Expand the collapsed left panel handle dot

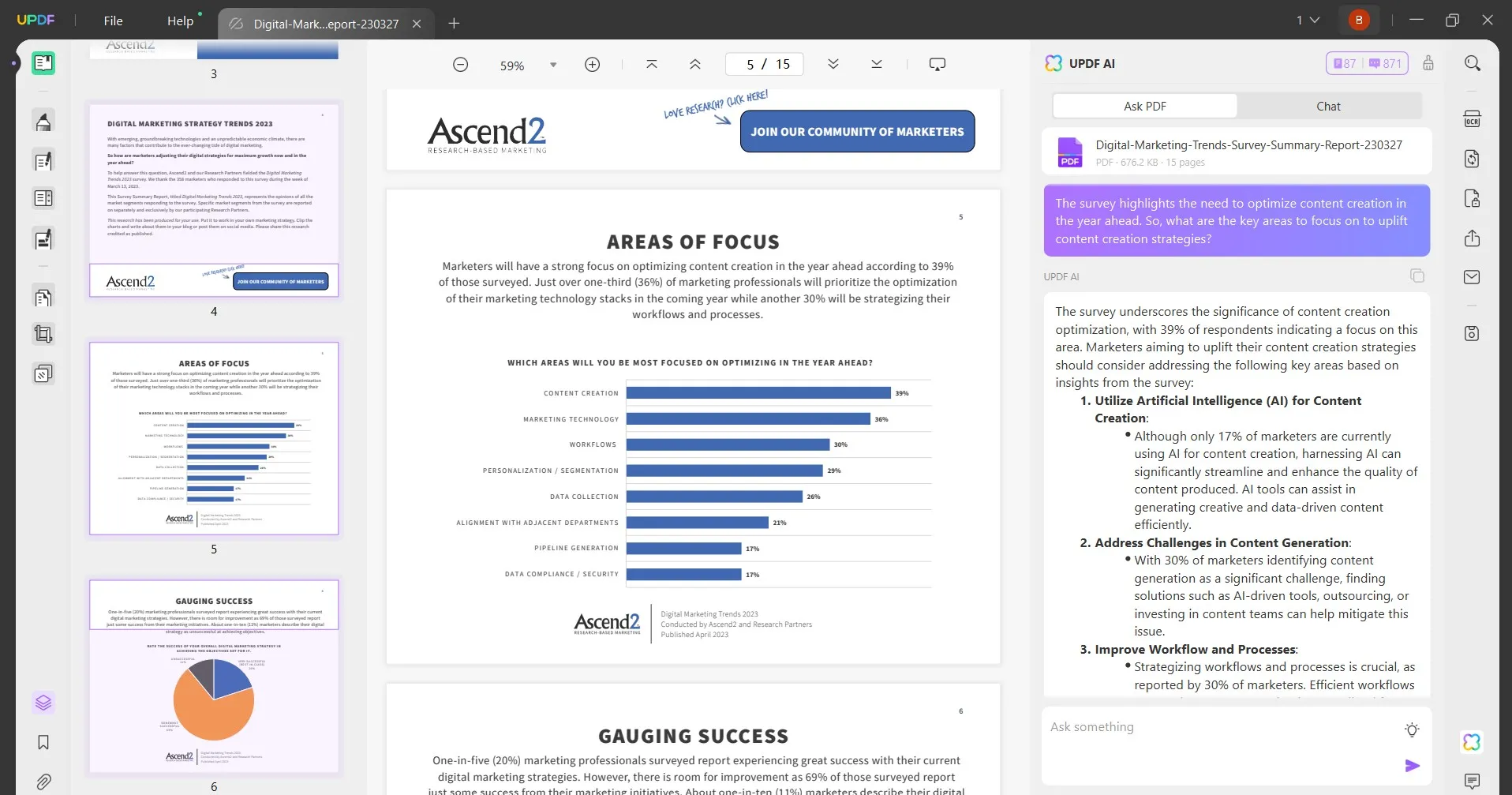[14, 62]
